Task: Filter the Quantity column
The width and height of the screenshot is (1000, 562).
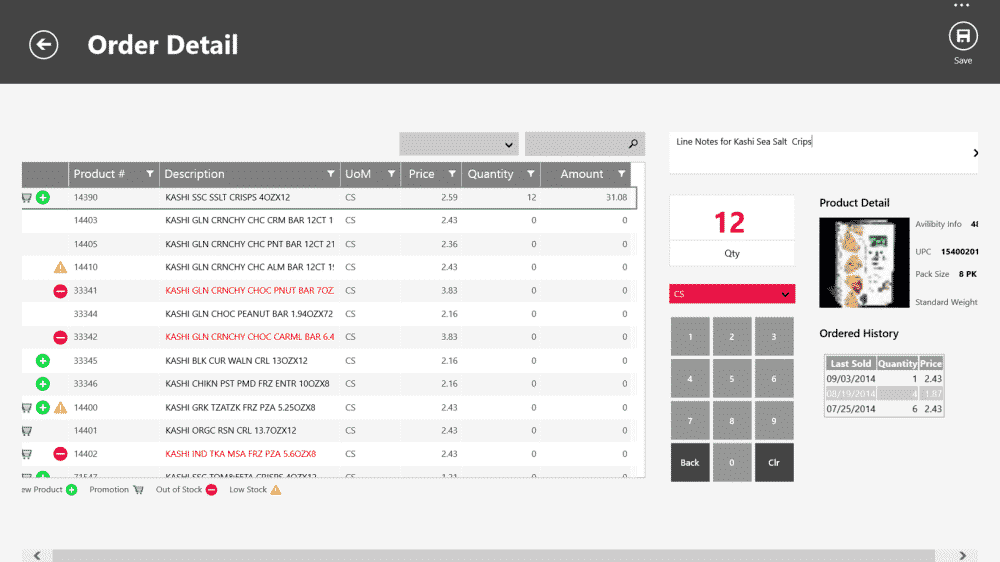Action: 530,174
